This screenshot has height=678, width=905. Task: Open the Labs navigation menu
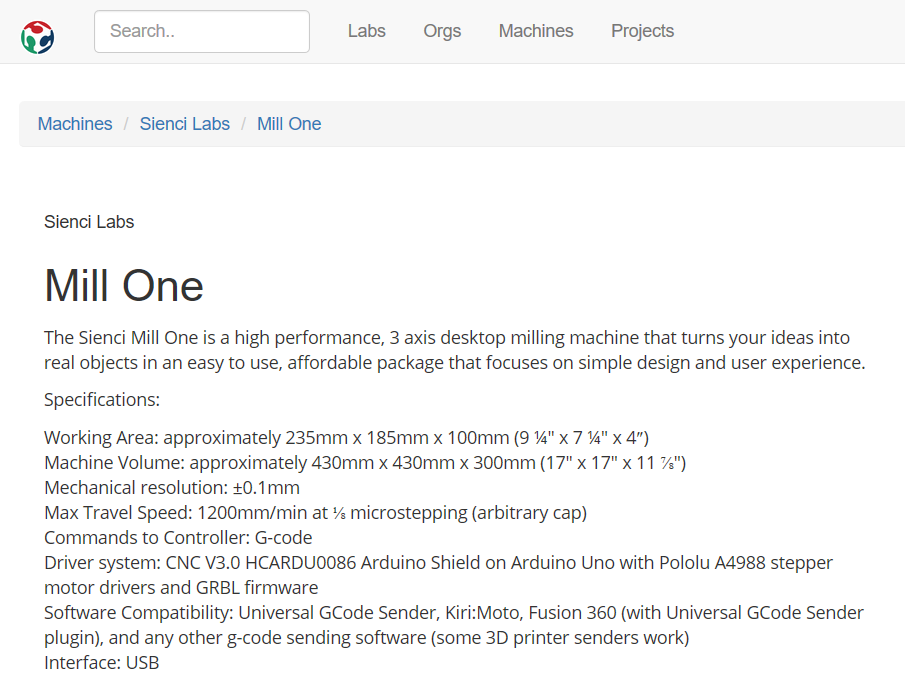tap(367, 31)
